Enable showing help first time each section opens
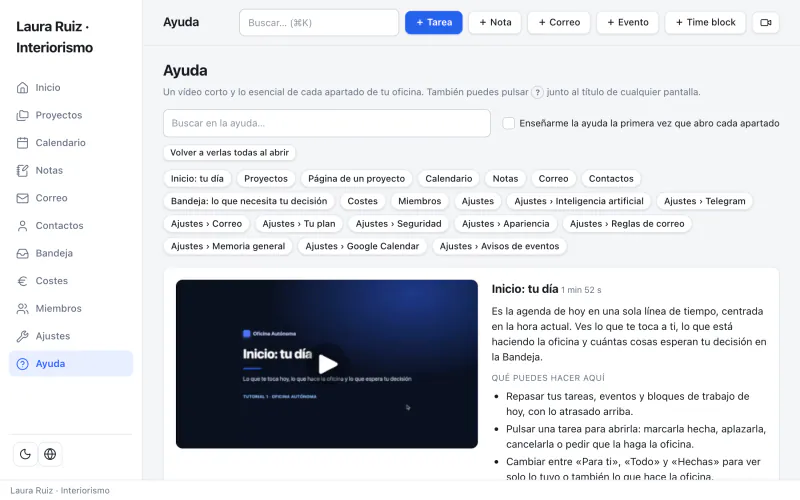 509,123
